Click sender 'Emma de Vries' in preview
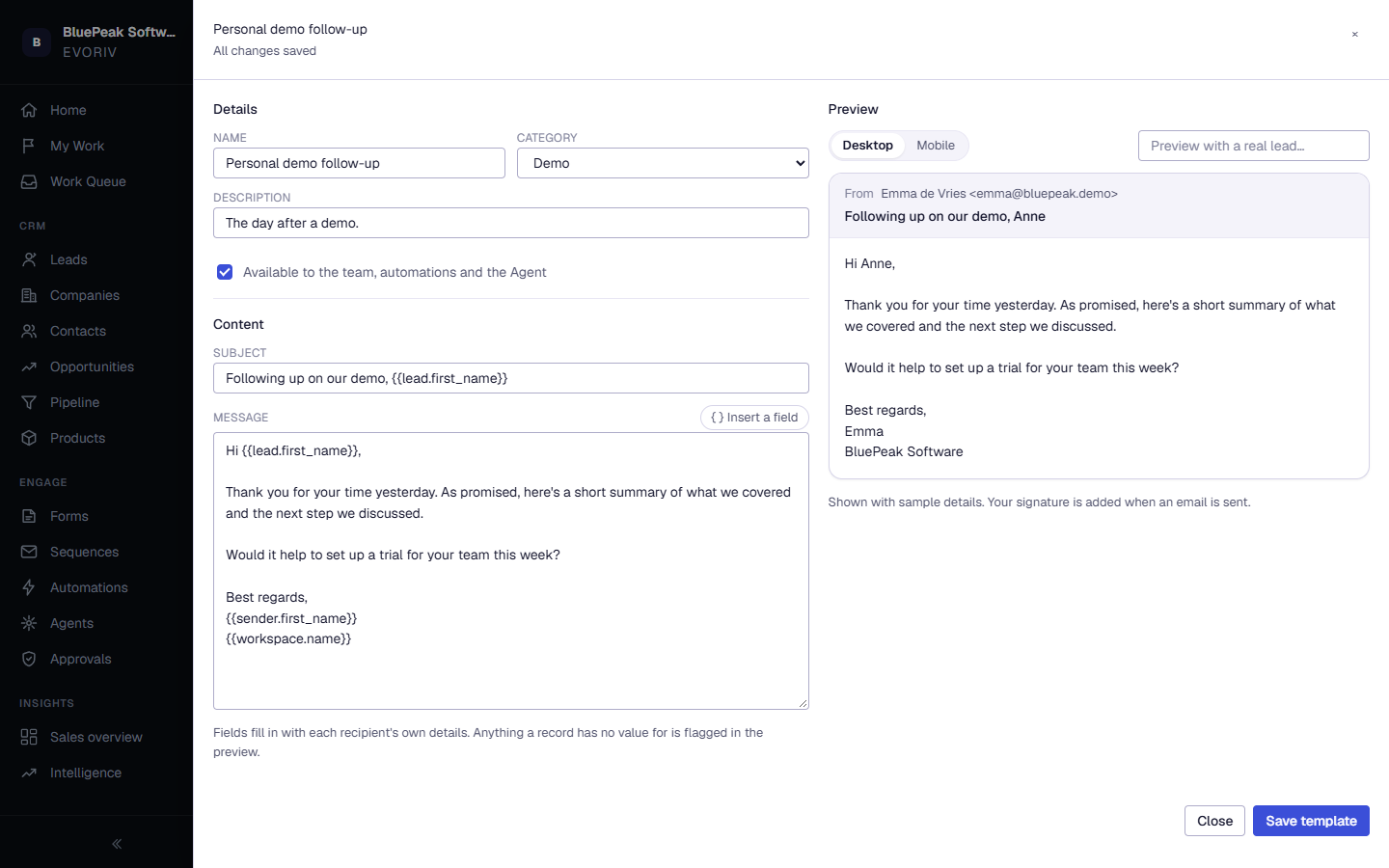The width and height of the screenshot is (1389, 868). click(923, 194)
